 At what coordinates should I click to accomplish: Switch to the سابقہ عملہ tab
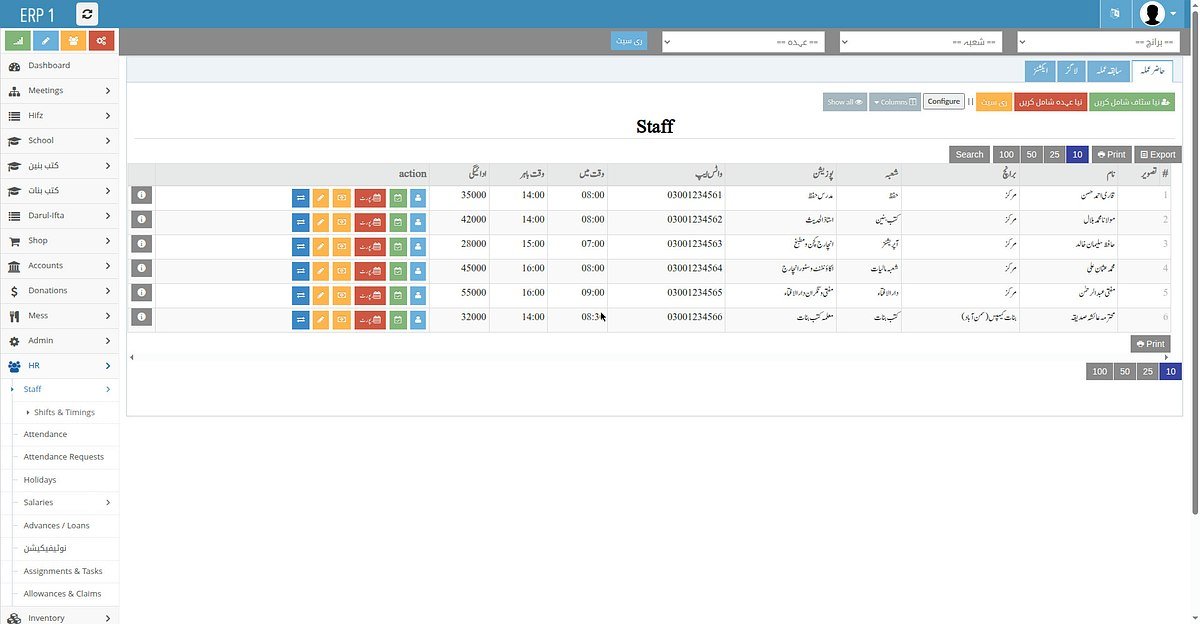1106,70
